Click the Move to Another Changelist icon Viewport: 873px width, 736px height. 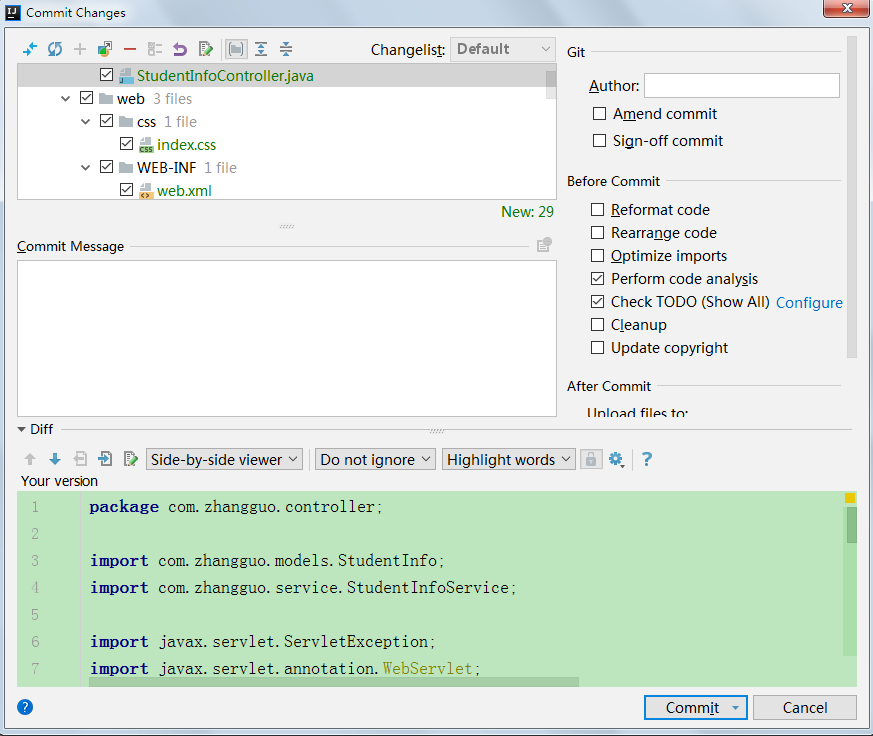coord(105,49)
